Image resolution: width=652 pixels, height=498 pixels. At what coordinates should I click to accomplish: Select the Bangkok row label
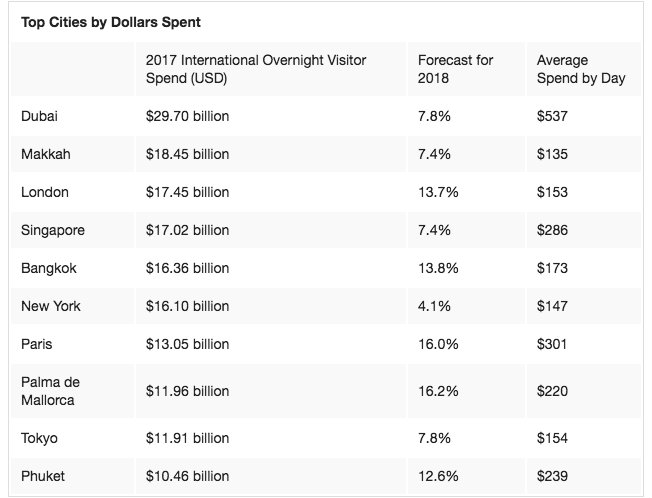[x=49, y=268]
